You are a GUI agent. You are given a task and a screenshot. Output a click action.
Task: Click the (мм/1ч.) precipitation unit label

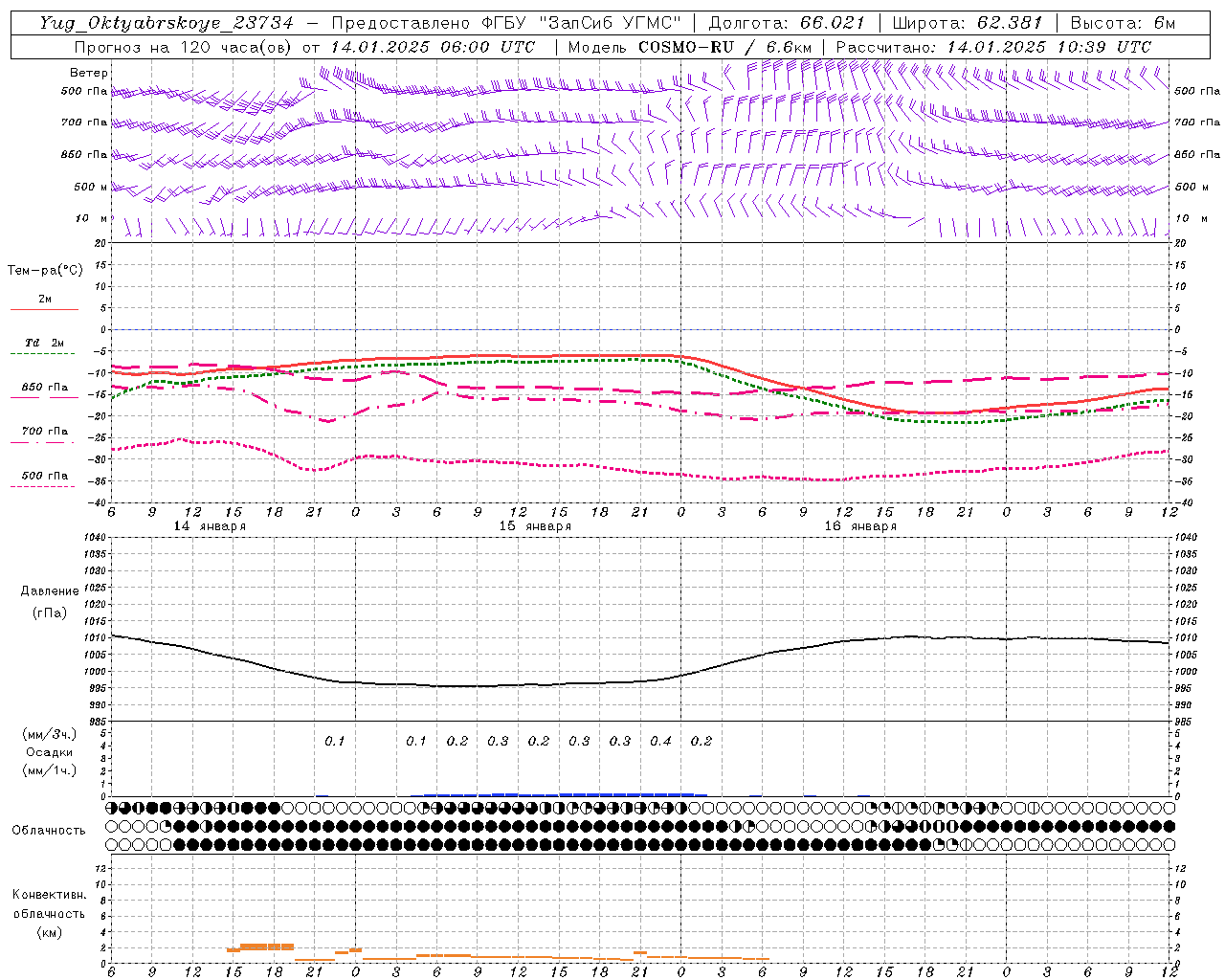(x=50, y=770)
